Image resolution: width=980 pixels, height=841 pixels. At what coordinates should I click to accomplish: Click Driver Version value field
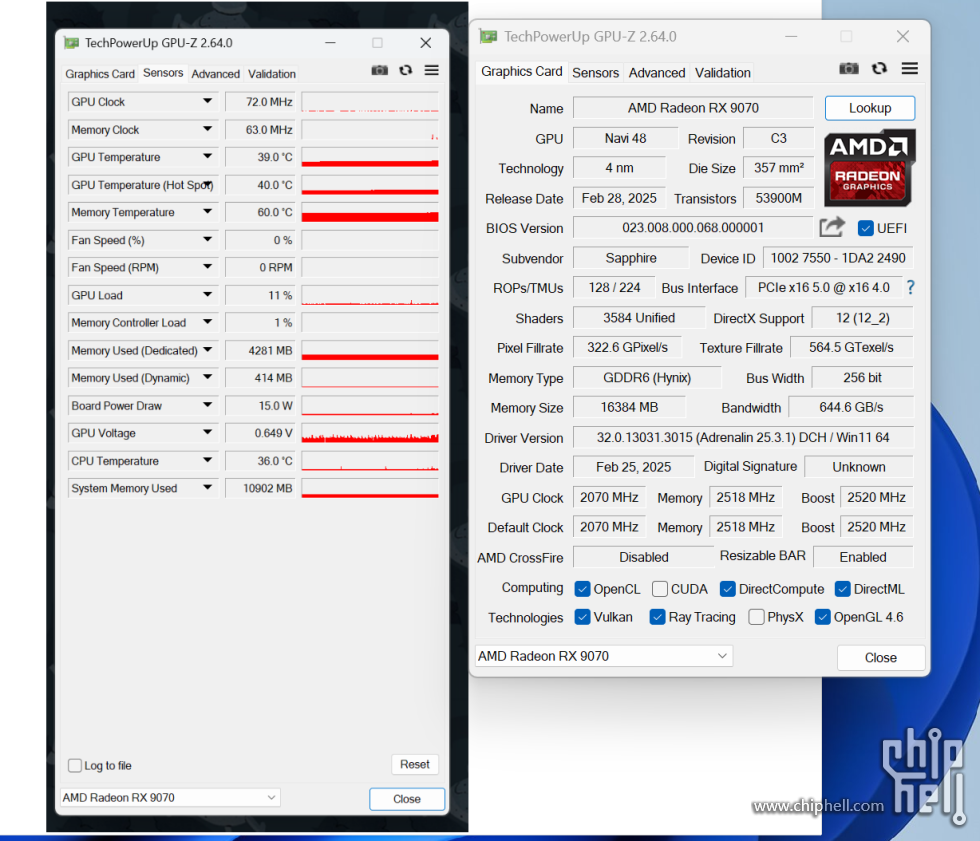coord(743,437)
